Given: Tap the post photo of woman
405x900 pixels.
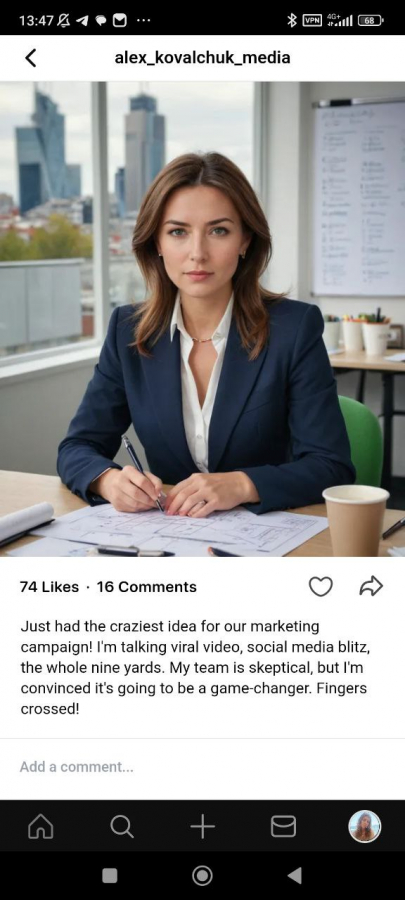Looking at the screenshot, I should [x=202, y=319].
